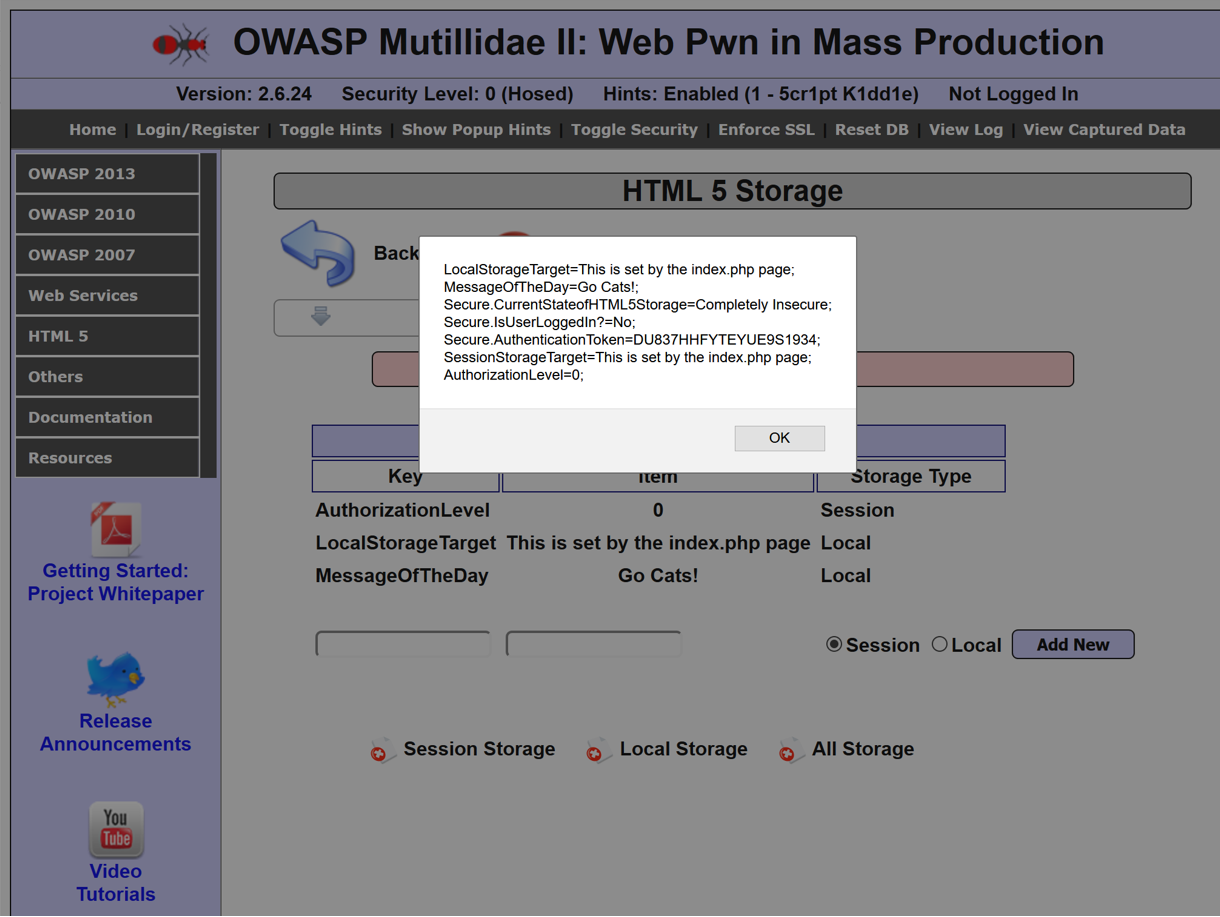The image size is (1220, 917).
Task: Click the AuthorizationLevel key cell
Action: 403,510
